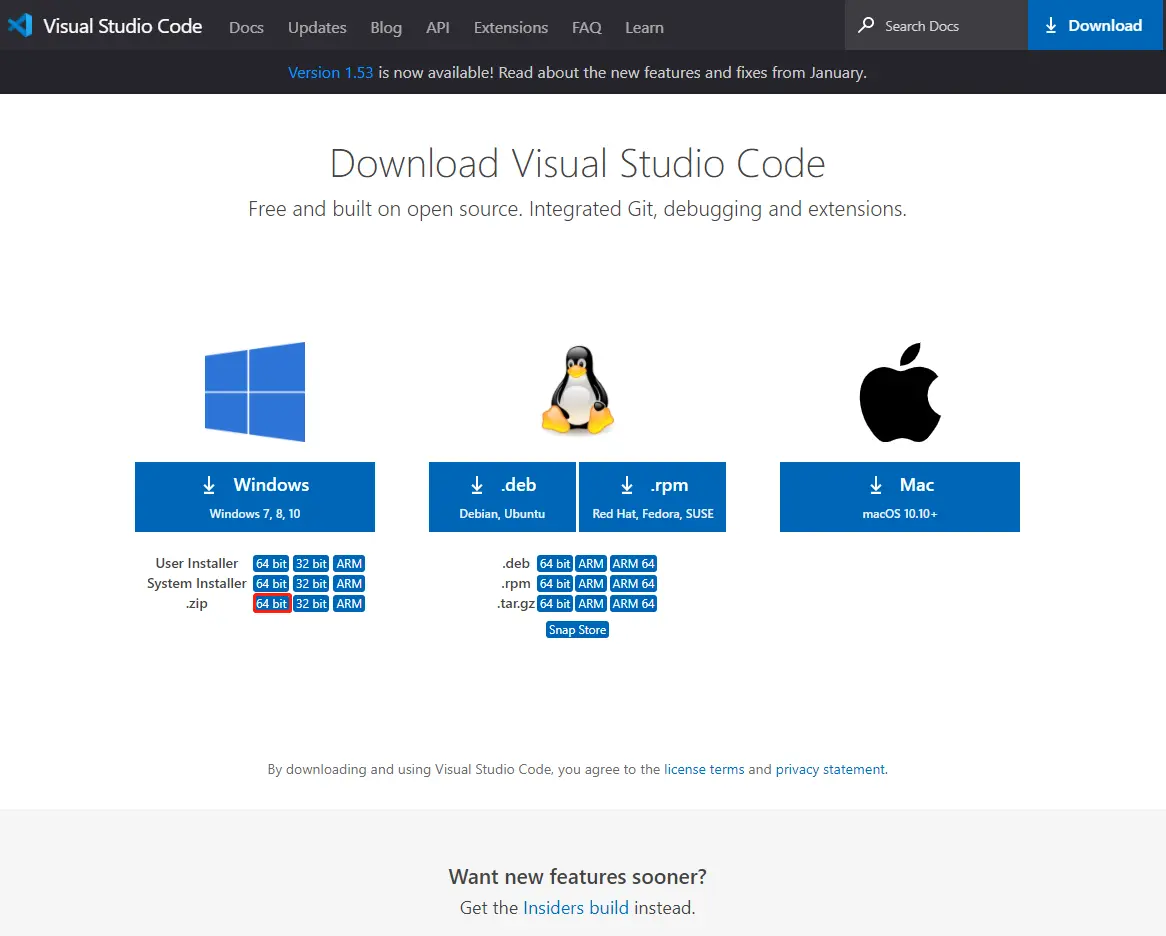1166x936 pixels.
Task: Open the Updates page
Action: tap(316, 27)
